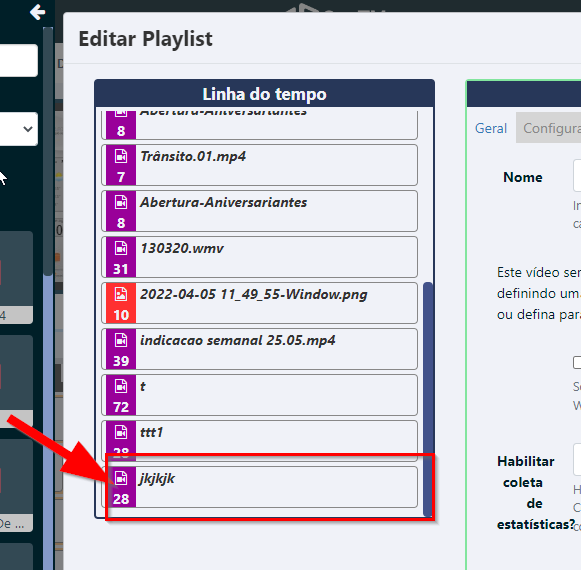Click video icon of indicacao semanal 25.05.mp4
Screen dimensions: 581x570
[121, 340]
